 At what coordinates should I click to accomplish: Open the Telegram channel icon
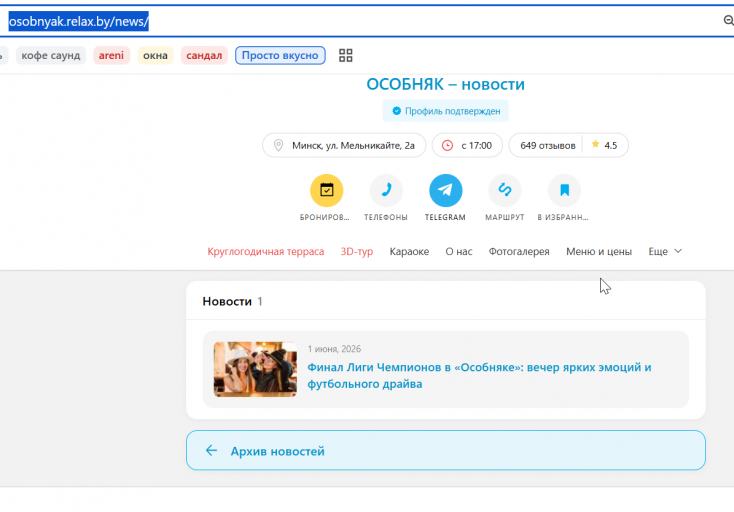coord(445,190)
